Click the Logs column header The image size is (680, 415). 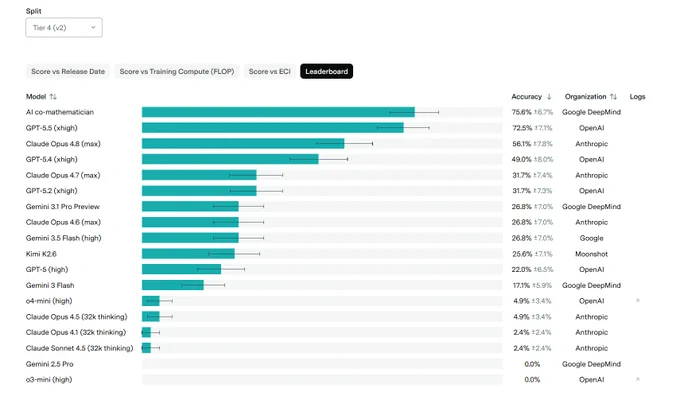coord(638,97)
